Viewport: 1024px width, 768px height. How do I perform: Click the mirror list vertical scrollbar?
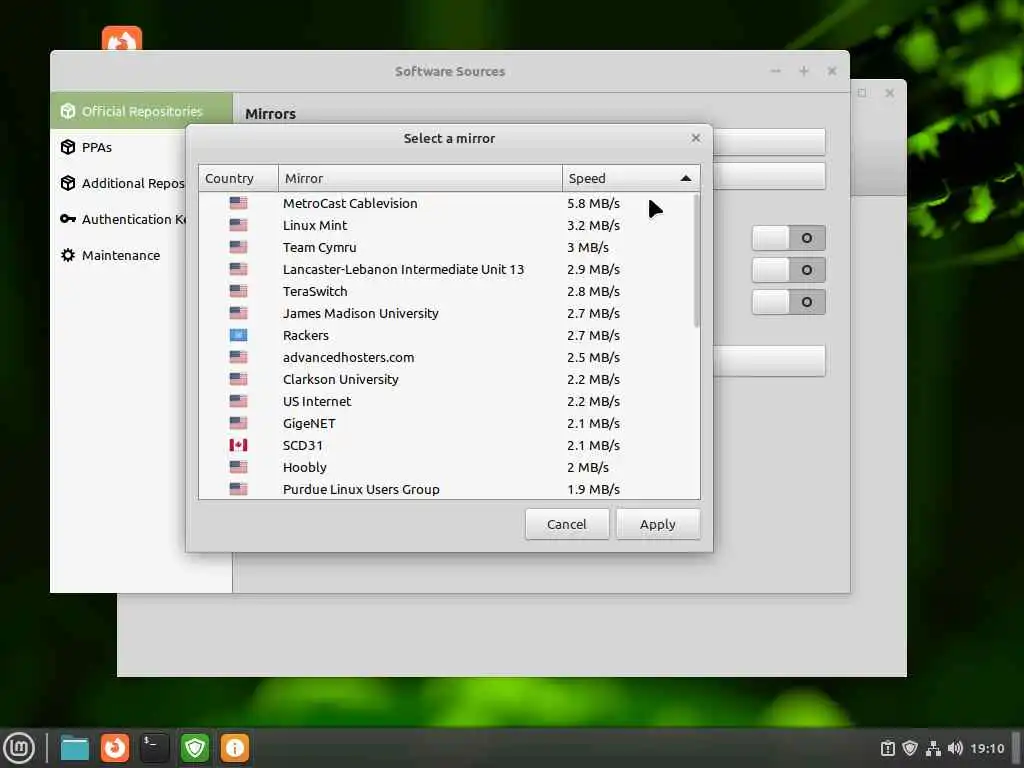pos(696,261)
